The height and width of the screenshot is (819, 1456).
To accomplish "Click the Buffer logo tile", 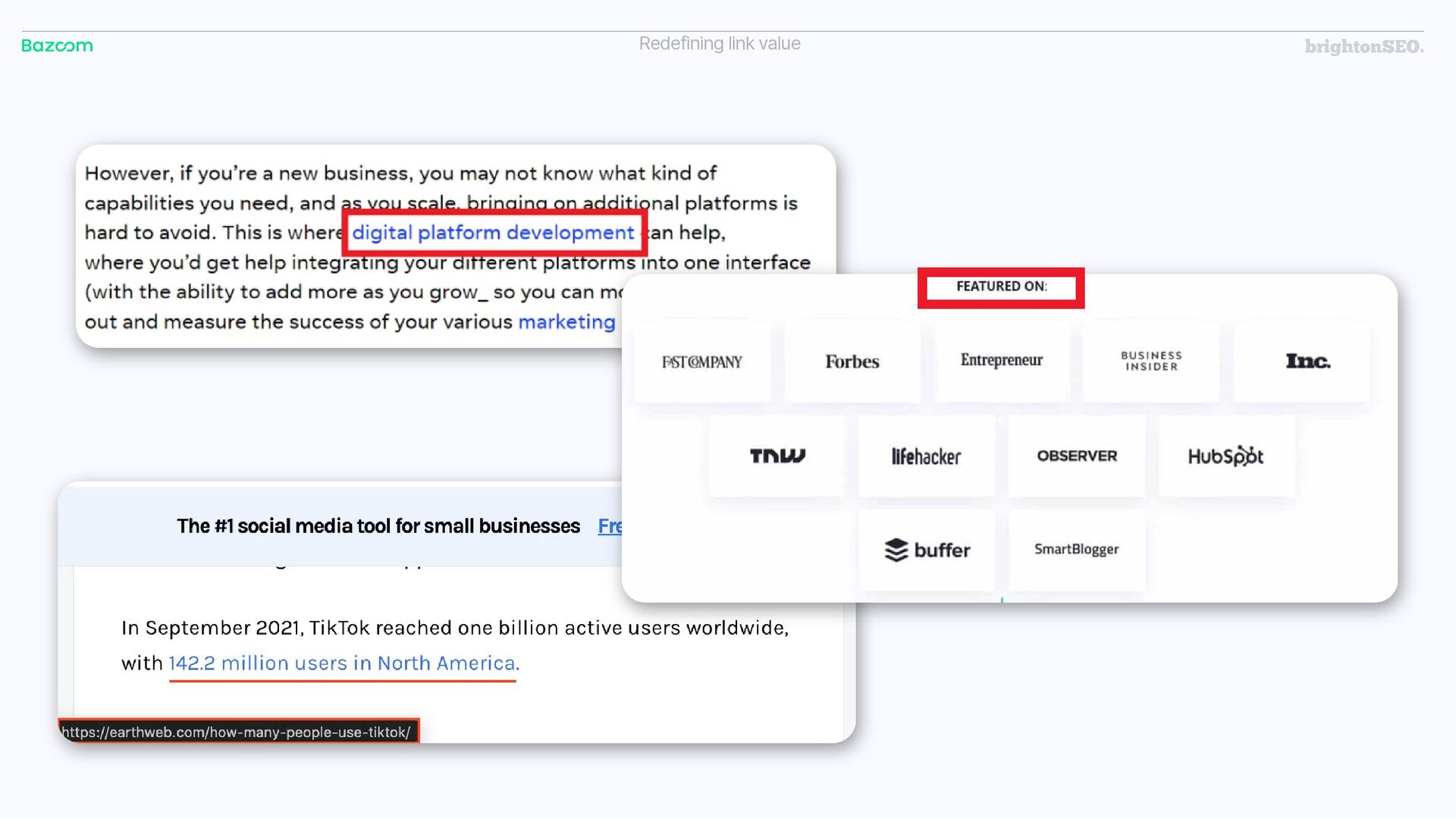I will (x=927, y=550).
